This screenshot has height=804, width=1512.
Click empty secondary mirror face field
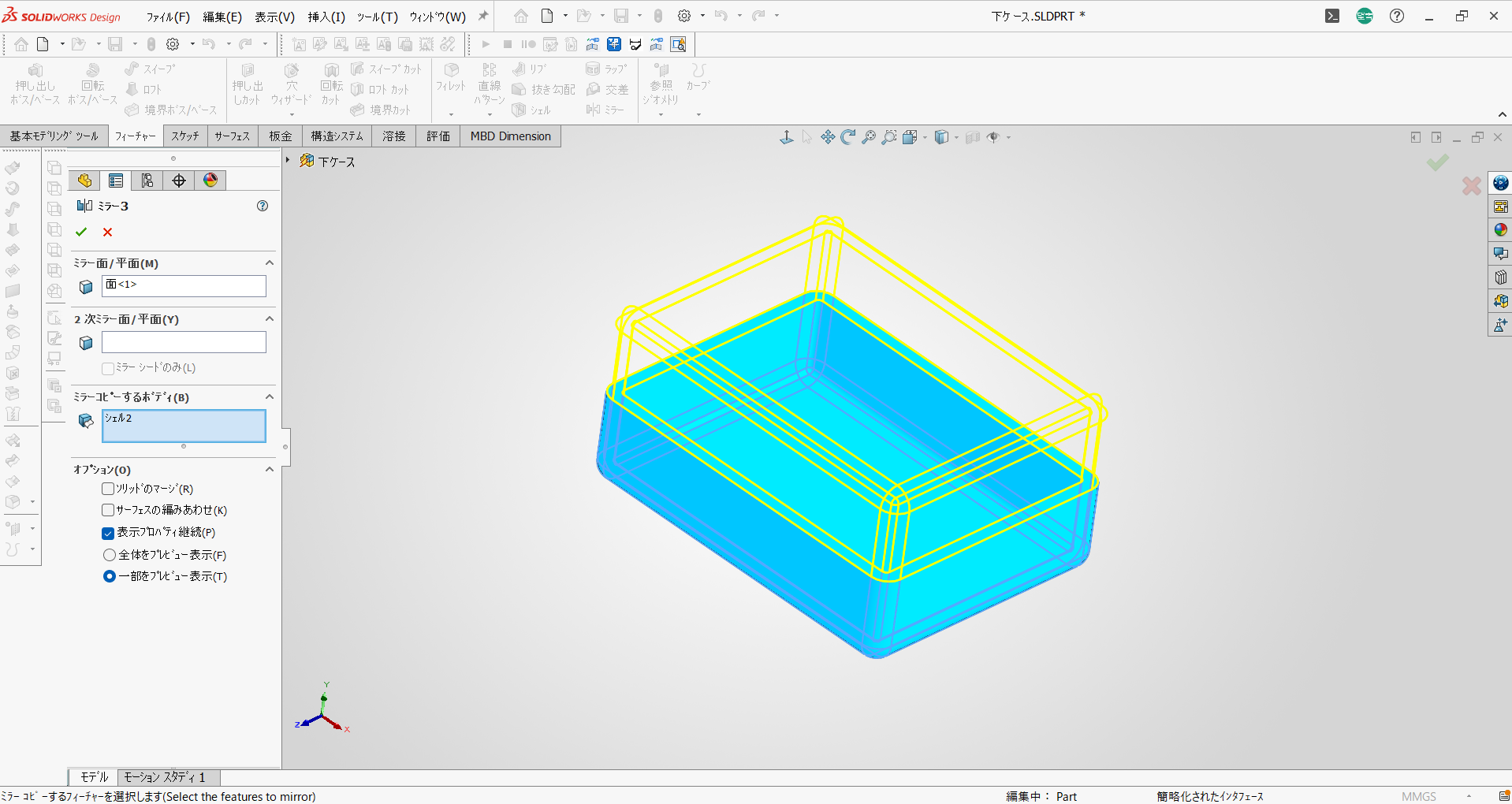click(x=184, y=342)
